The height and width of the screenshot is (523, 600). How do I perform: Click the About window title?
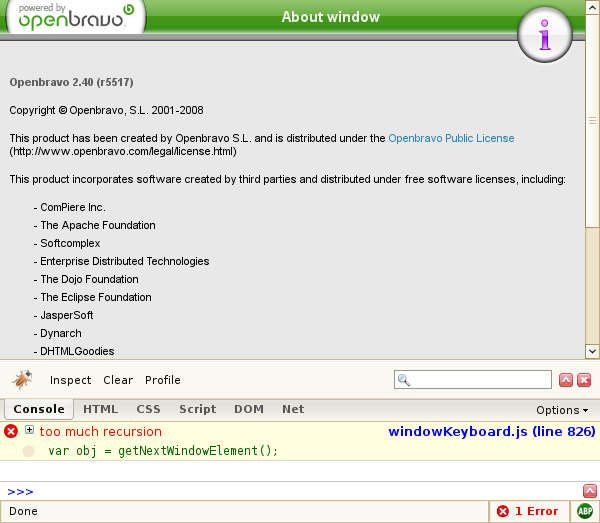(x=331, y=17)
